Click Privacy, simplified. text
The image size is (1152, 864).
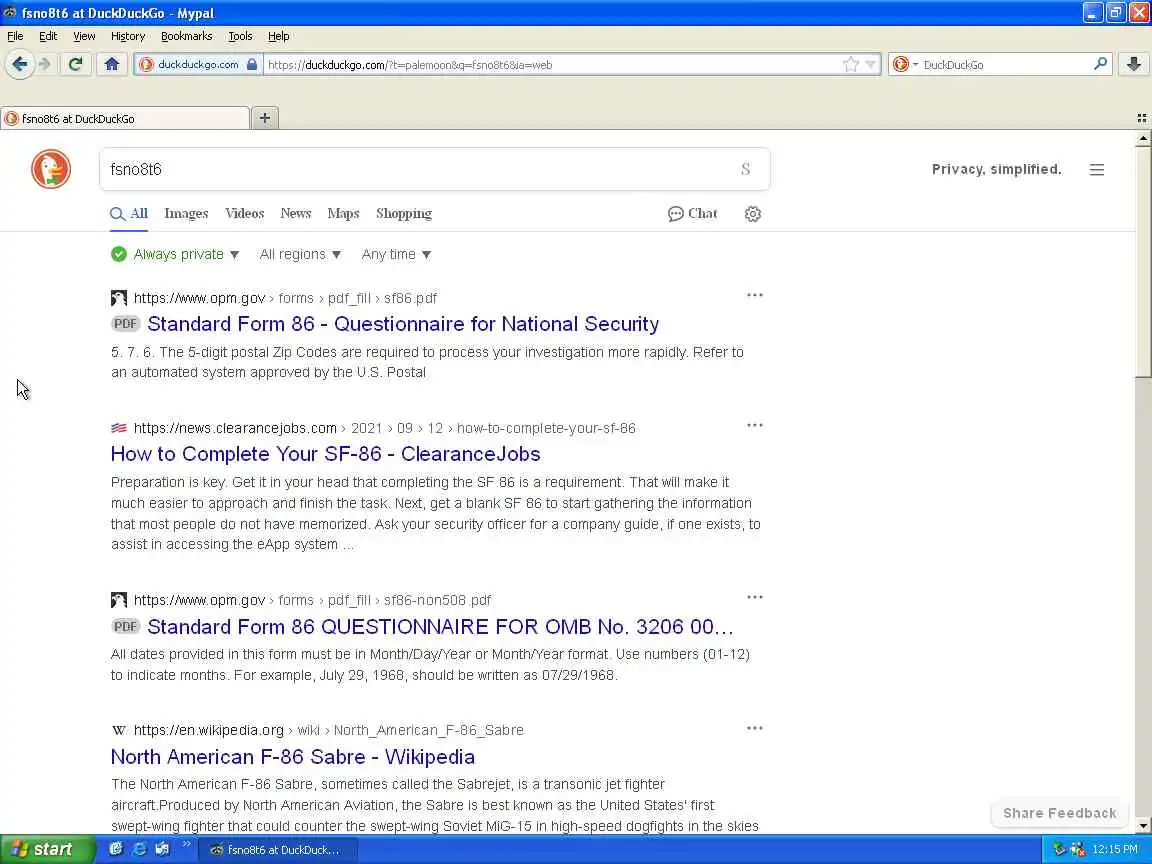[x=996, y=170]
